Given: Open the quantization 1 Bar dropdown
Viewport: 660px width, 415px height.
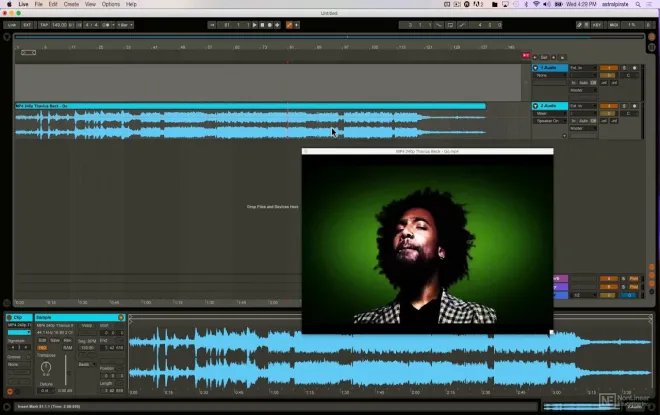Looking at the screenshot, I should 125,25.
